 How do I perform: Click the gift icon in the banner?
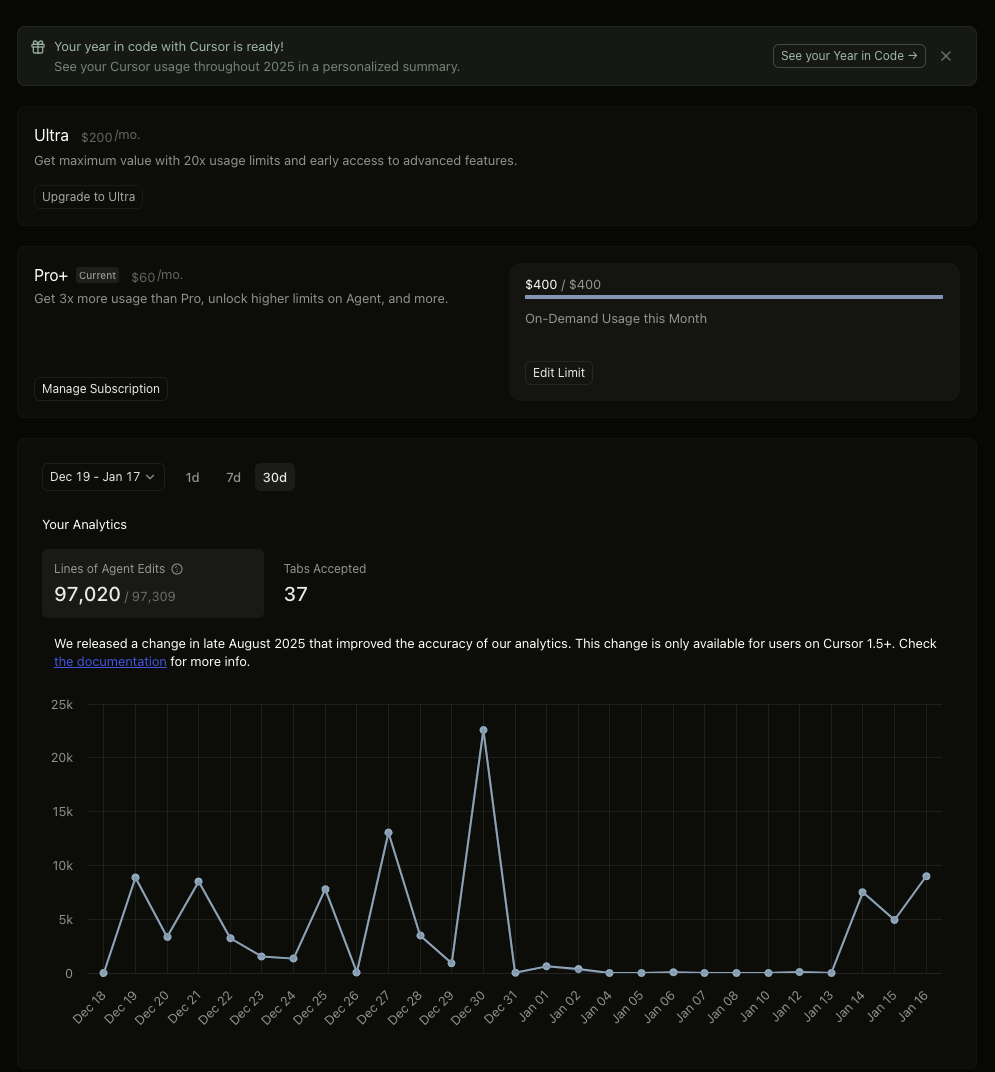pyautogui.click(x=38, y=46)
